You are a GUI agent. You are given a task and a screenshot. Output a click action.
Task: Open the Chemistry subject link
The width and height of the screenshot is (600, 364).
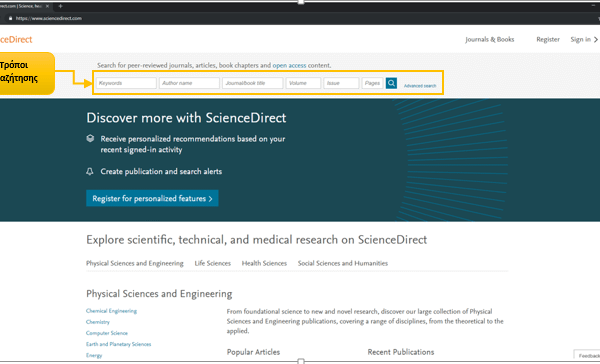click(98, 322)
